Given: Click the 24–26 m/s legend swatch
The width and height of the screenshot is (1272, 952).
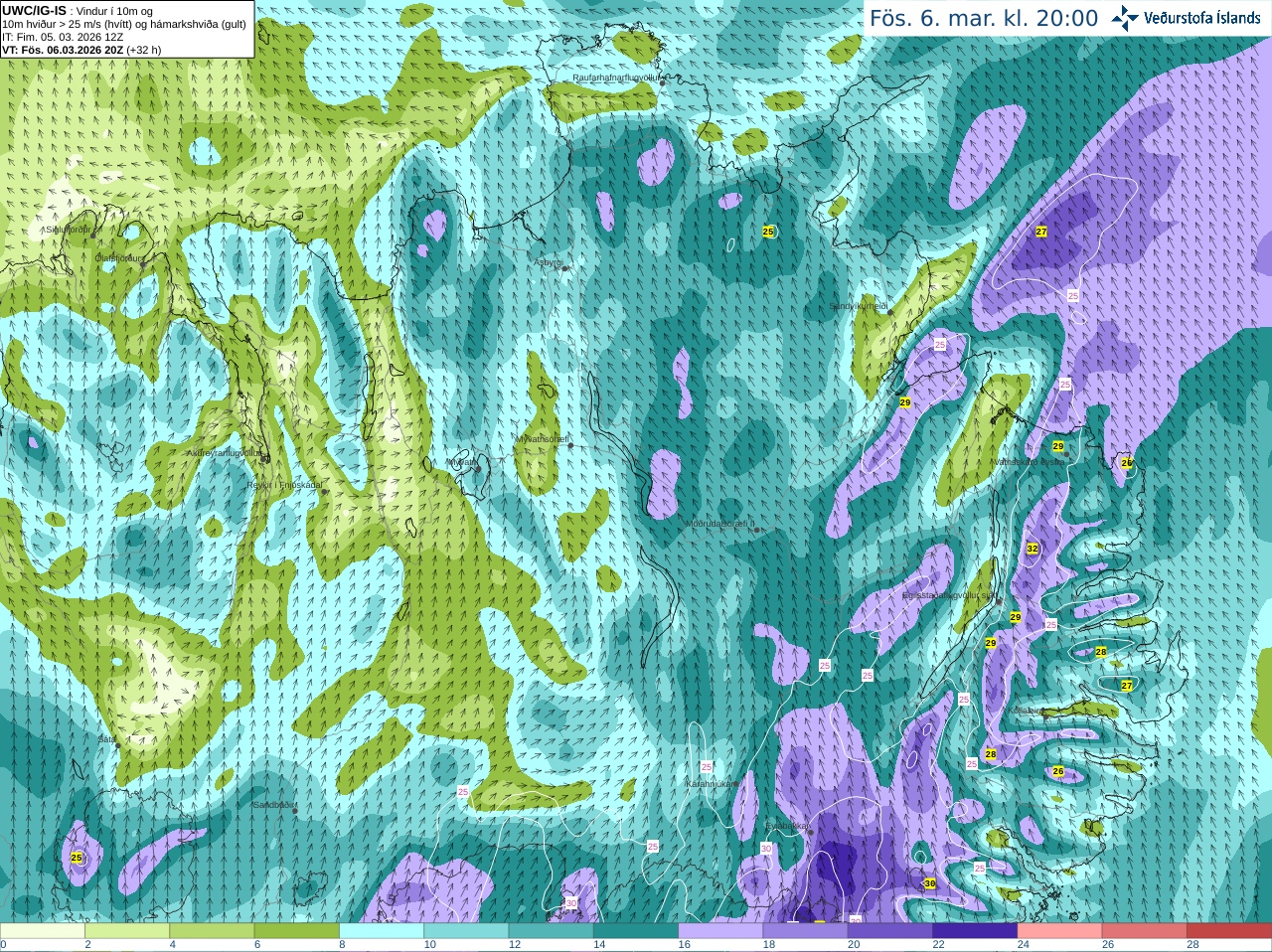Looking at the screenshot, I should [x=1060, y=931].
